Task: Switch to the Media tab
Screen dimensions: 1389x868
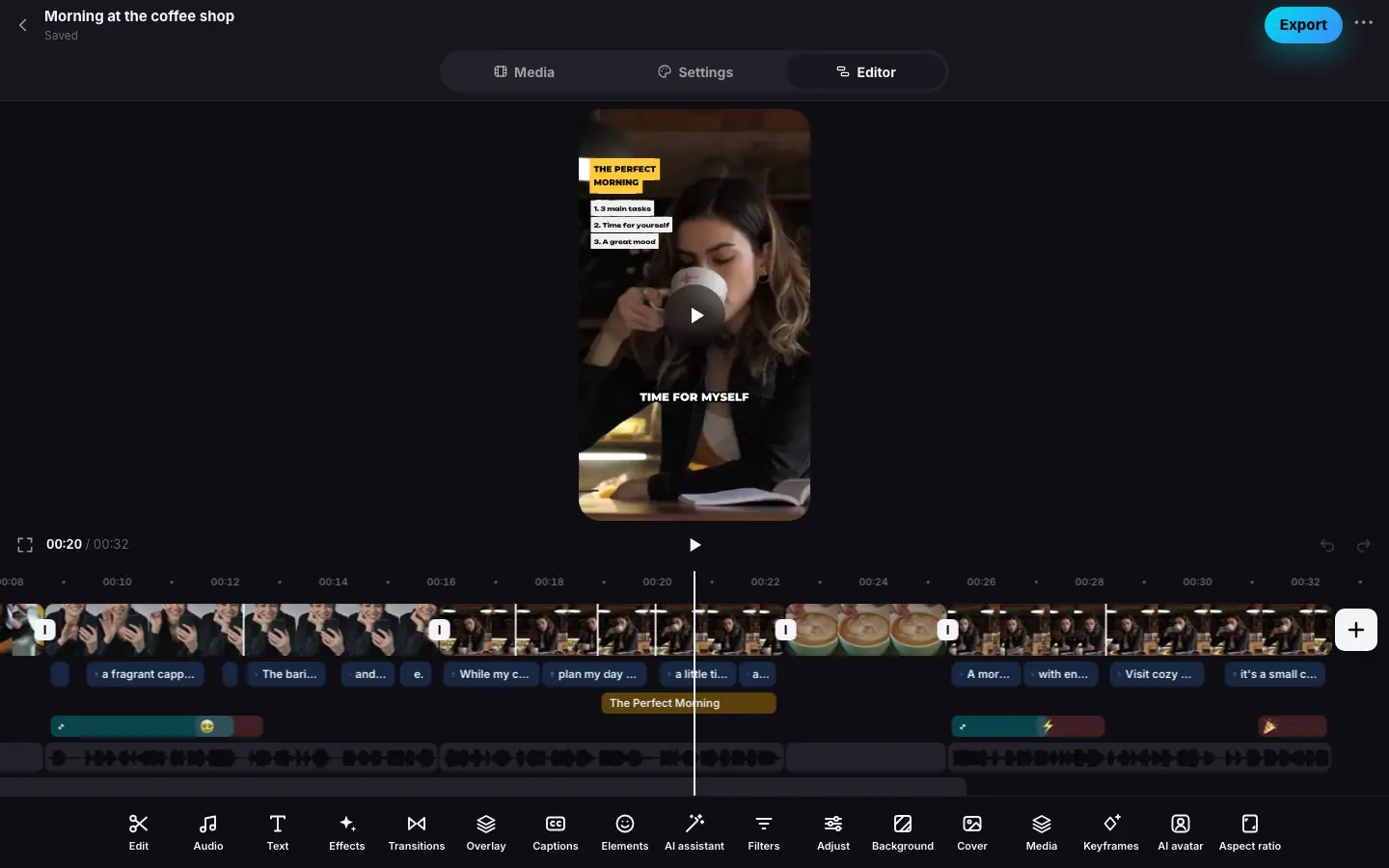Action: coord(524,72)
